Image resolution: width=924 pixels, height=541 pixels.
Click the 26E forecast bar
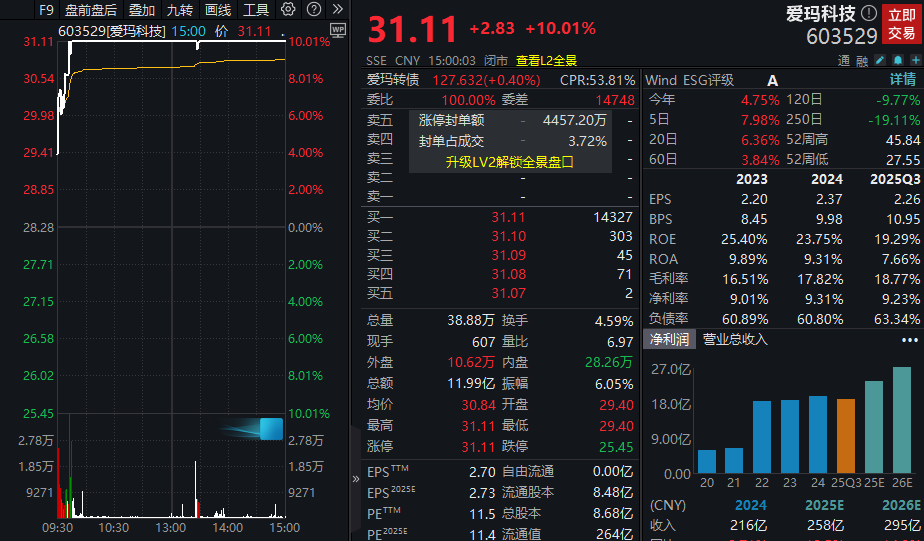coord(902,420)
